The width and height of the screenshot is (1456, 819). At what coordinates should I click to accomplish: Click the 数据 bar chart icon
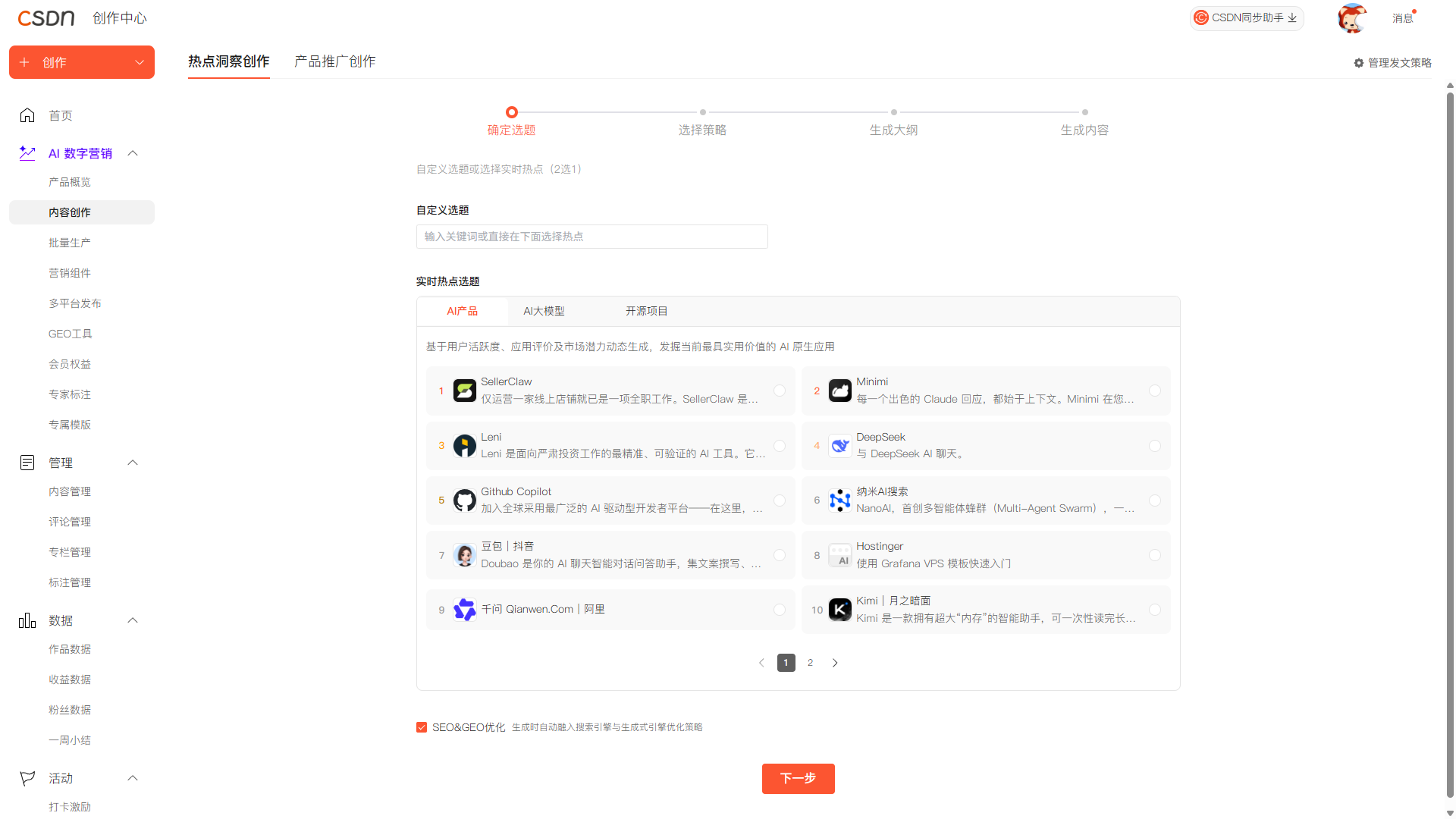click(27, 620)
